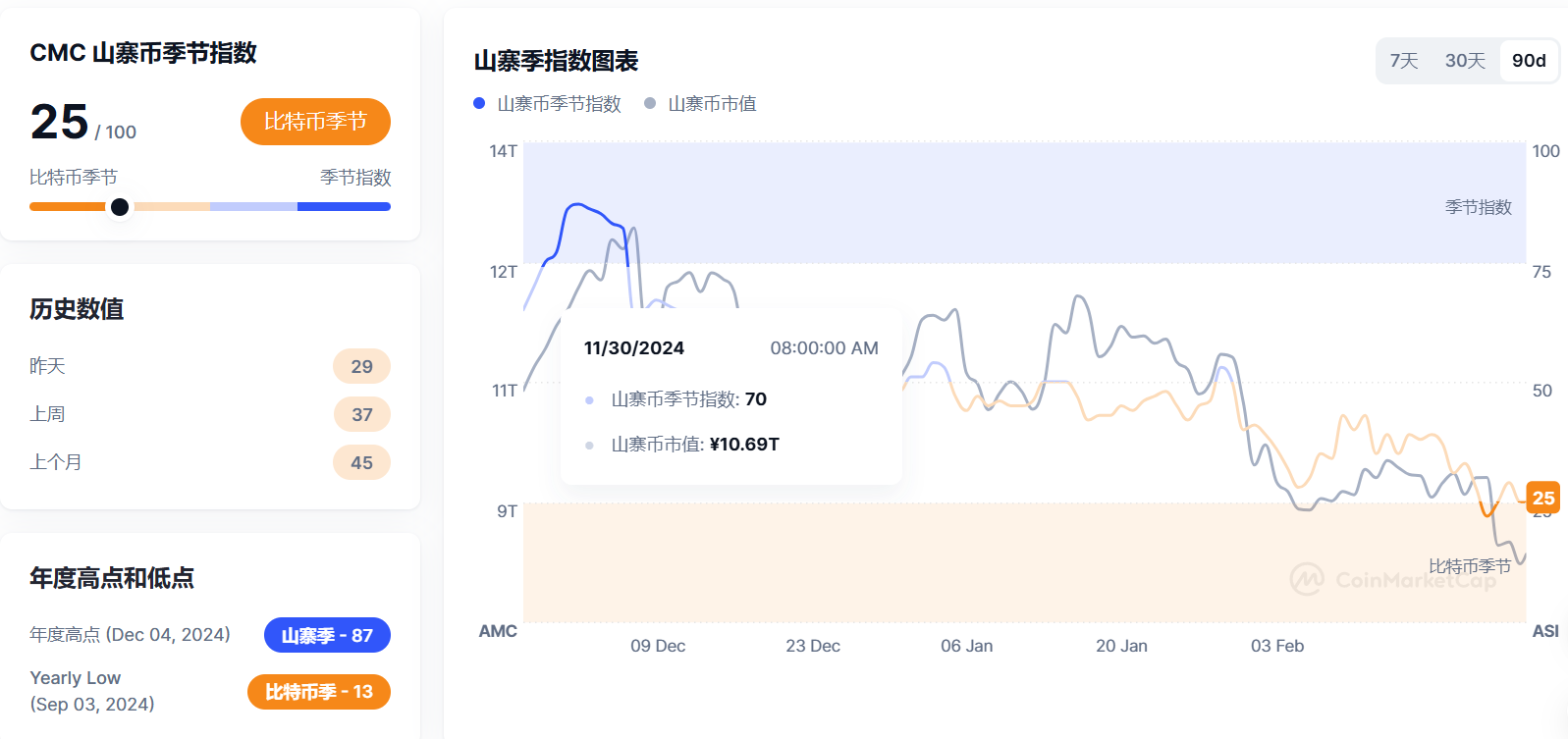Image resolution: width=1568 pixels, height=739 pixels.
Task: Click the large index score 25
Action: coord(60,123)
